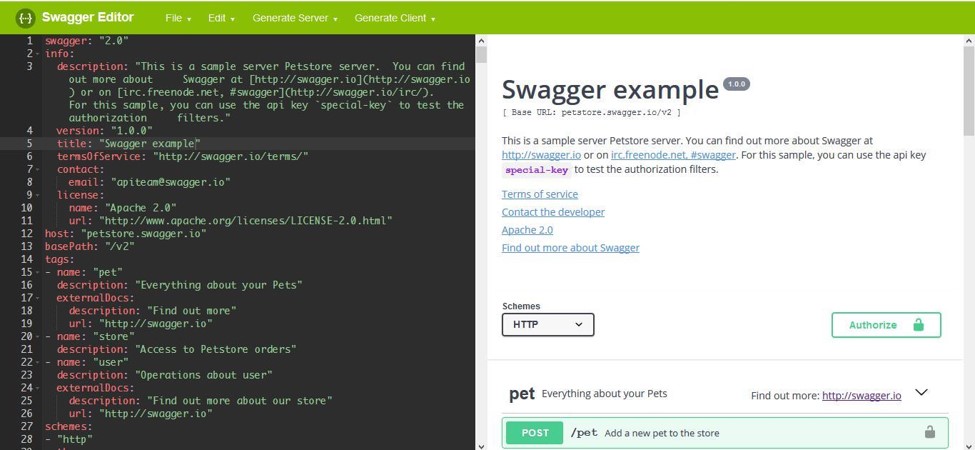Image resolution: width=975 pixels, height=450 pixels.
Task: Click Find out more about Swagger link
Action: [570, 248]
